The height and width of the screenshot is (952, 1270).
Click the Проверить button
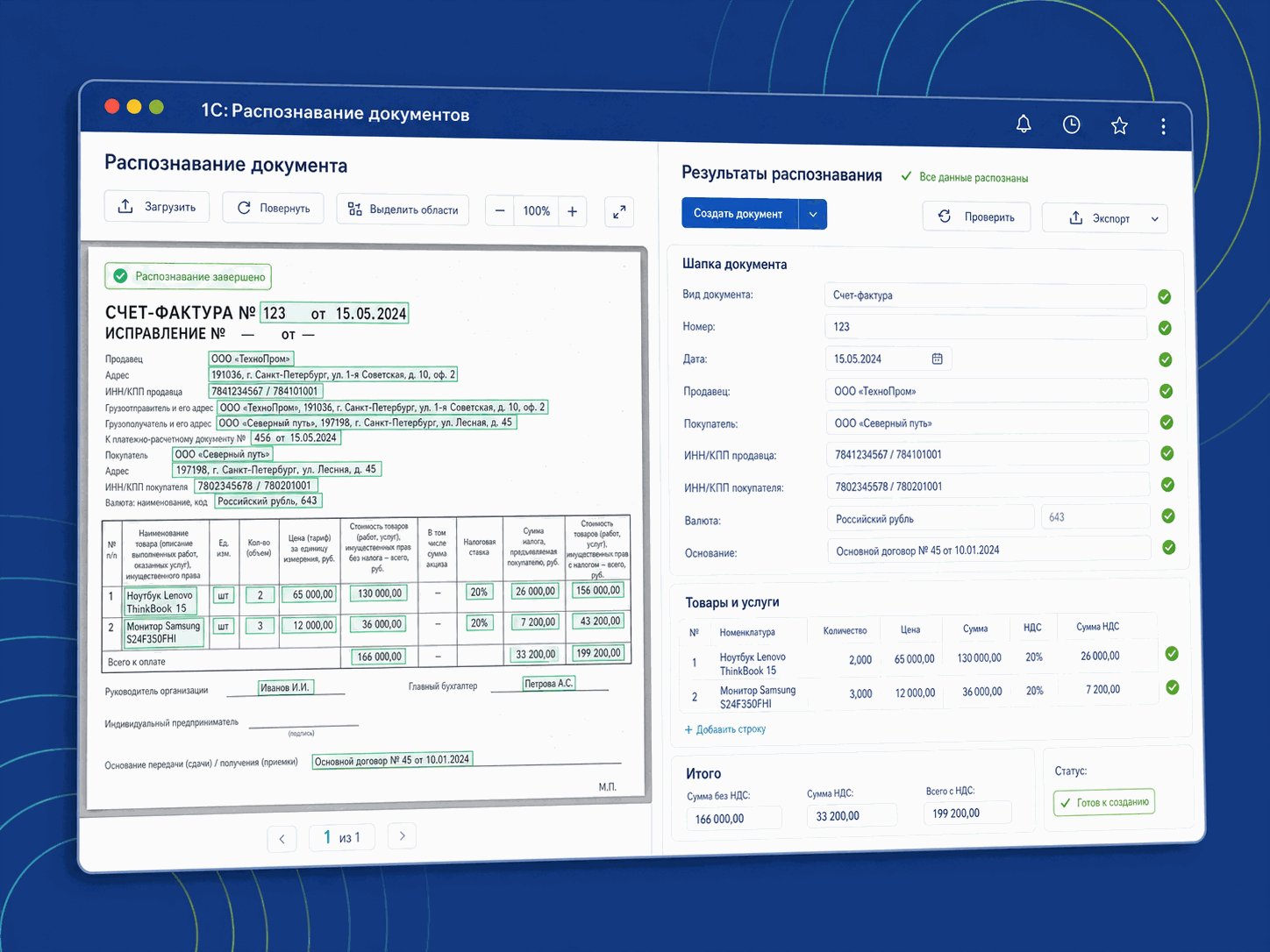[x=978, y=217]
